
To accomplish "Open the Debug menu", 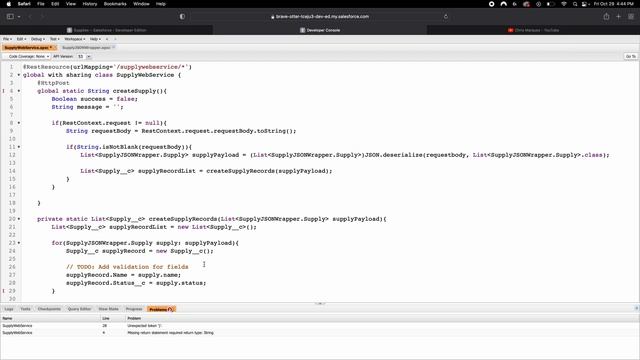I will coord(38,39).
